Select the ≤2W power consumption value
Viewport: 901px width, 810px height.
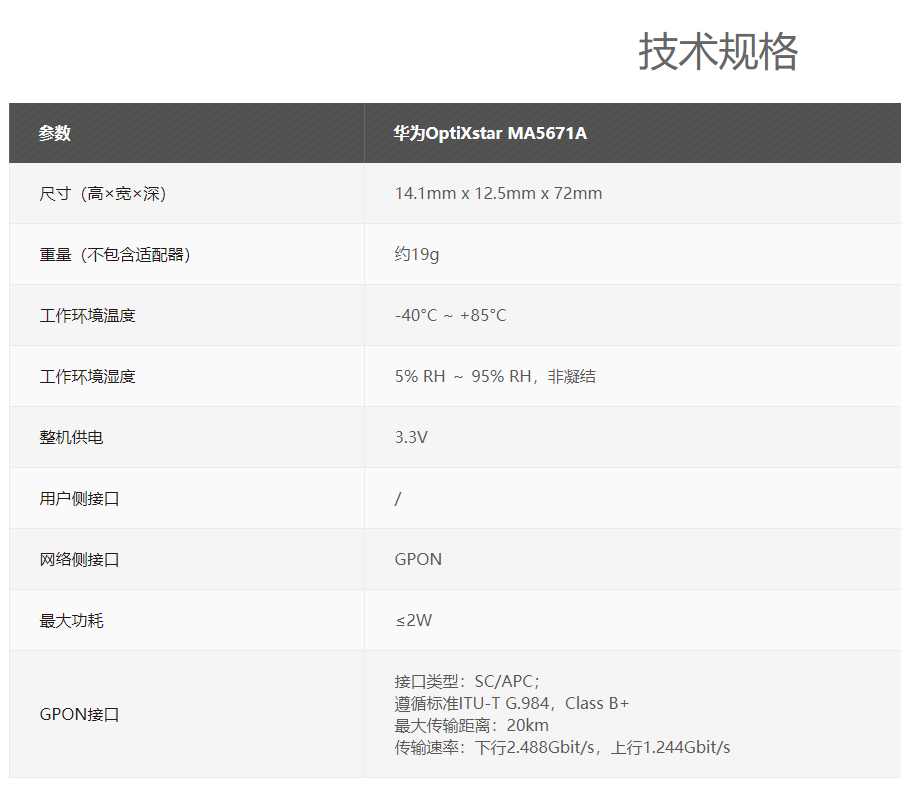coord(414,620)
